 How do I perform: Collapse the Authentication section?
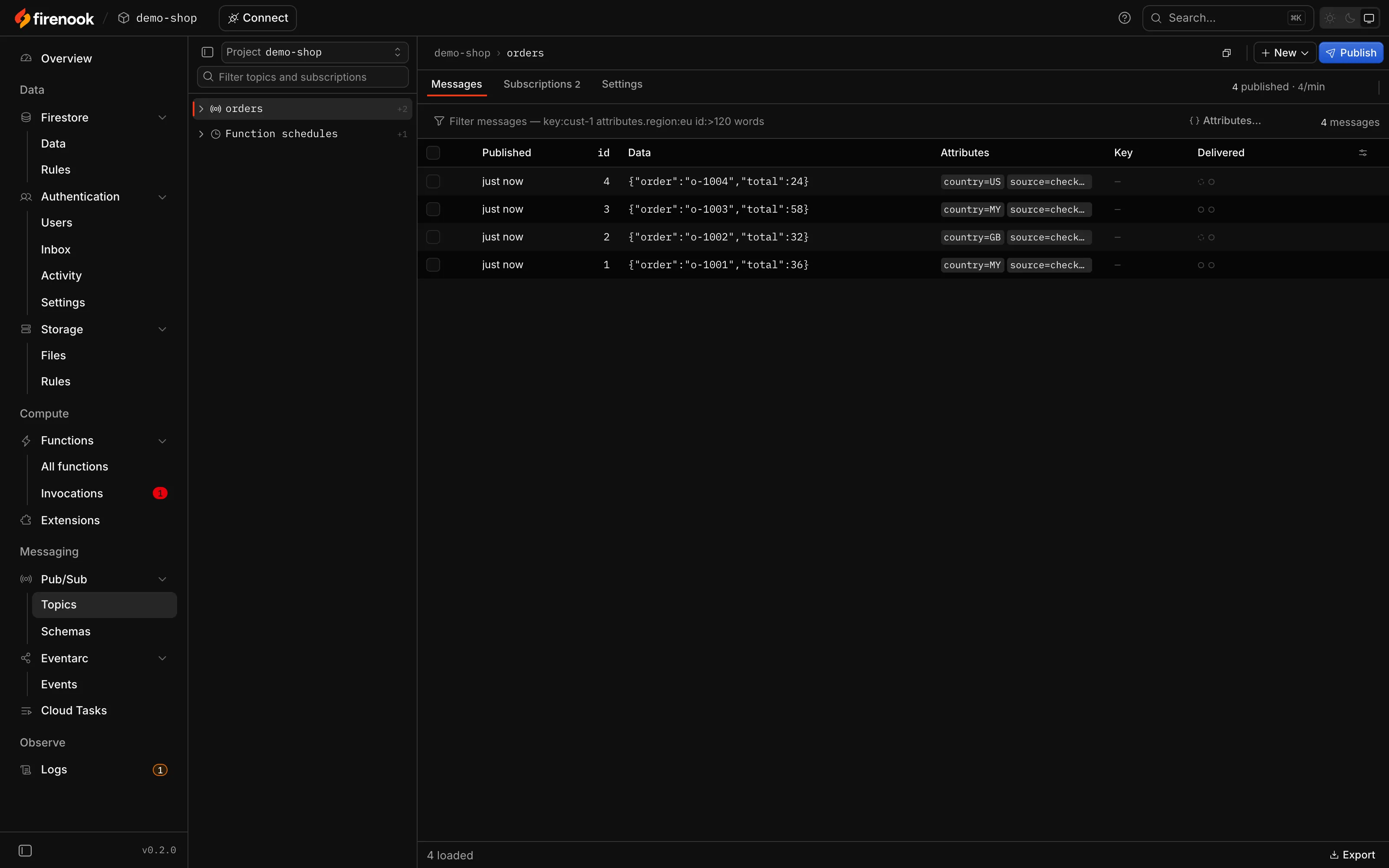tap(162, 197)
